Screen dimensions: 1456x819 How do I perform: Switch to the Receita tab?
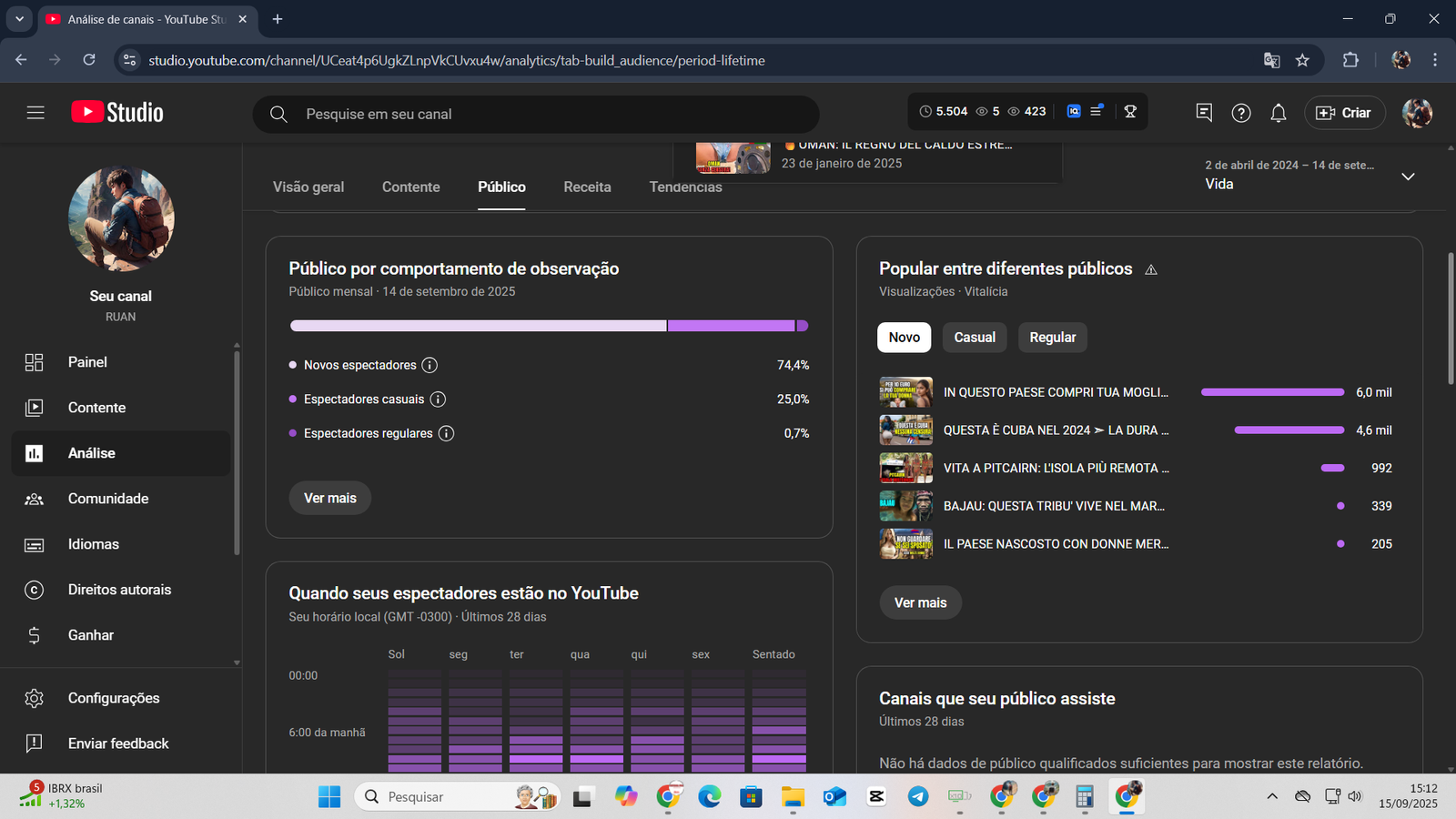coord(587,187)
